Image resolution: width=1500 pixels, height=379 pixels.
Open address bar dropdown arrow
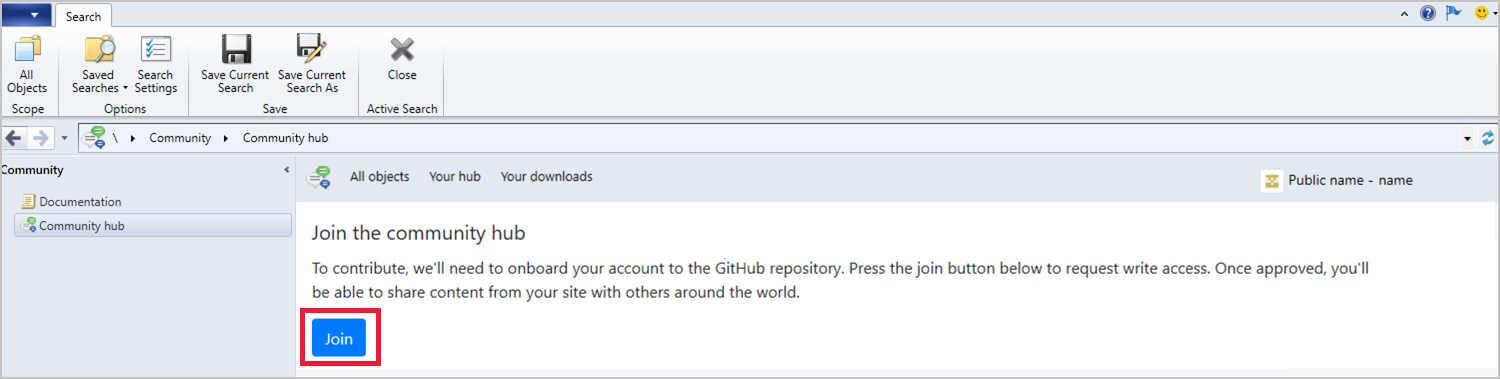coord(1468,138)
